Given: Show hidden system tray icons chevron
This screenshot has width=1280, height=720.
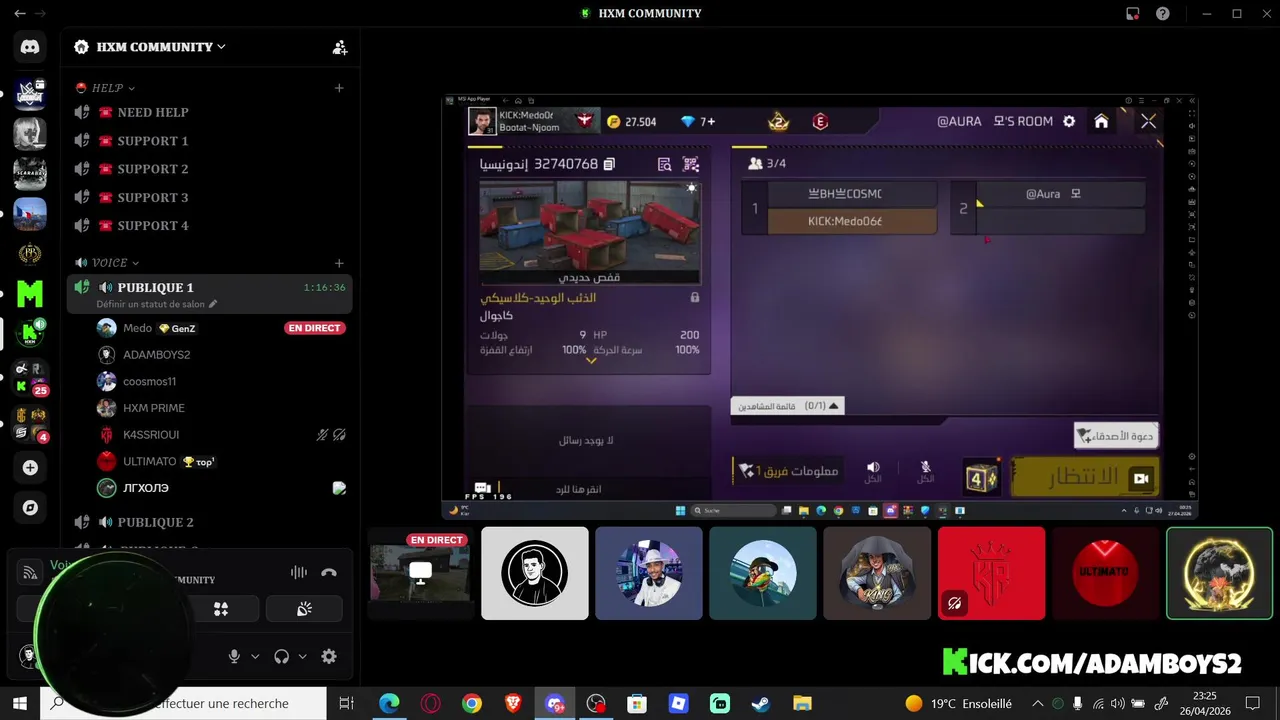Looking at the screenshot, I should 1037,703.
